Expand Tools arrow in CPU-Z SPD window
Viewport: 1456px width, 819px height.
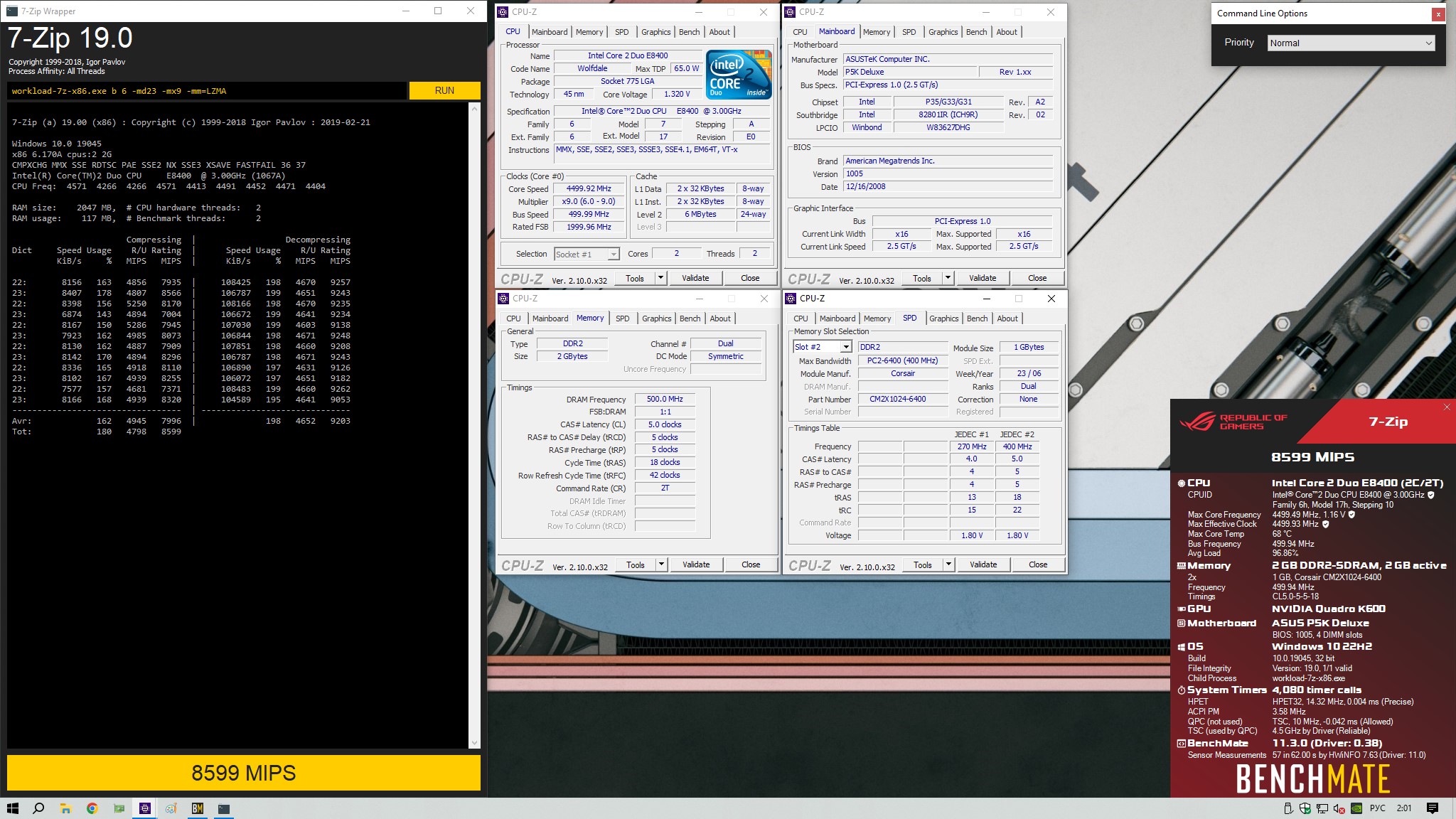click(949, 564)
